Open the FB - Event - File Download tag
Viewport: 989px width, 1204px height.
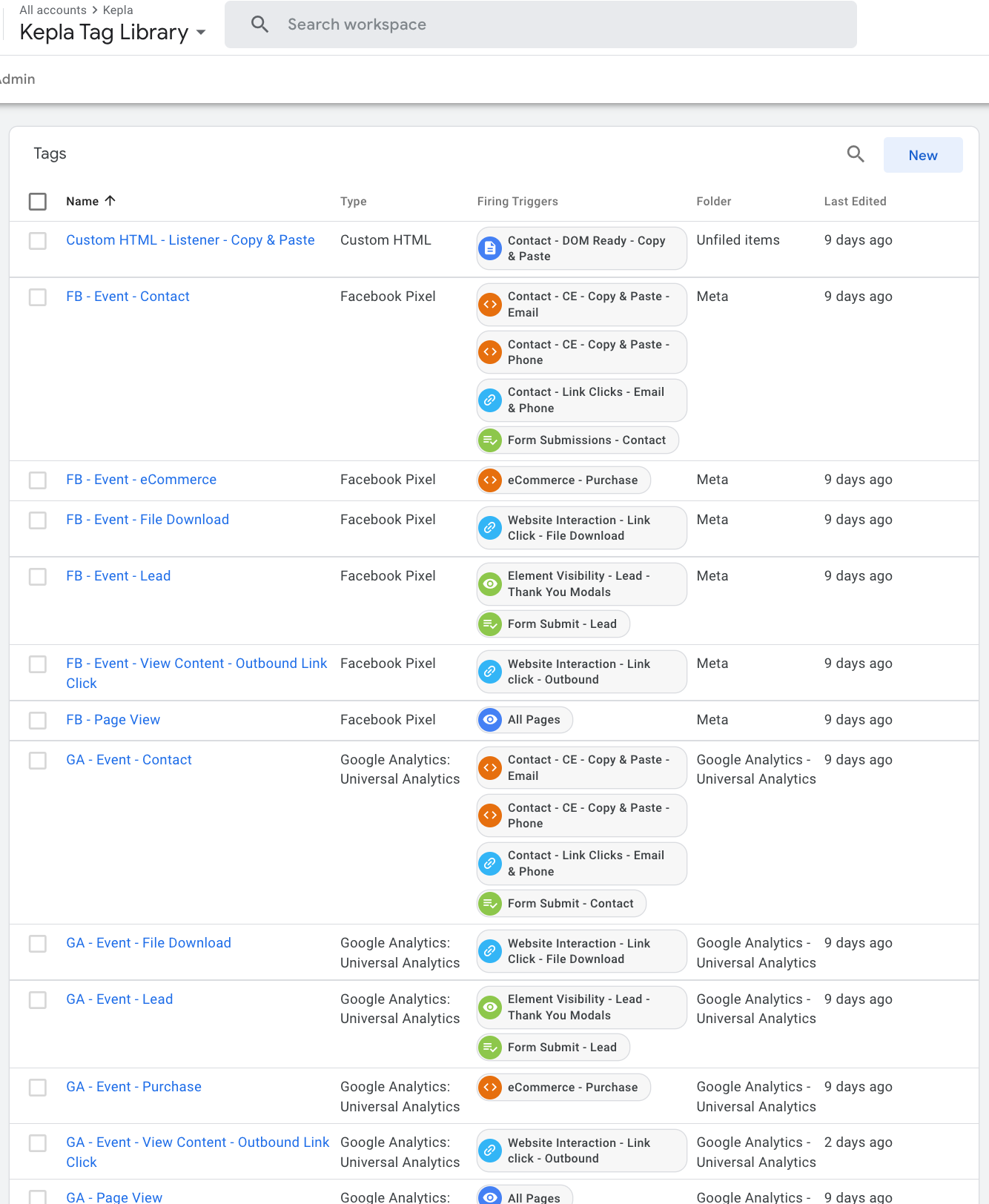148,520
